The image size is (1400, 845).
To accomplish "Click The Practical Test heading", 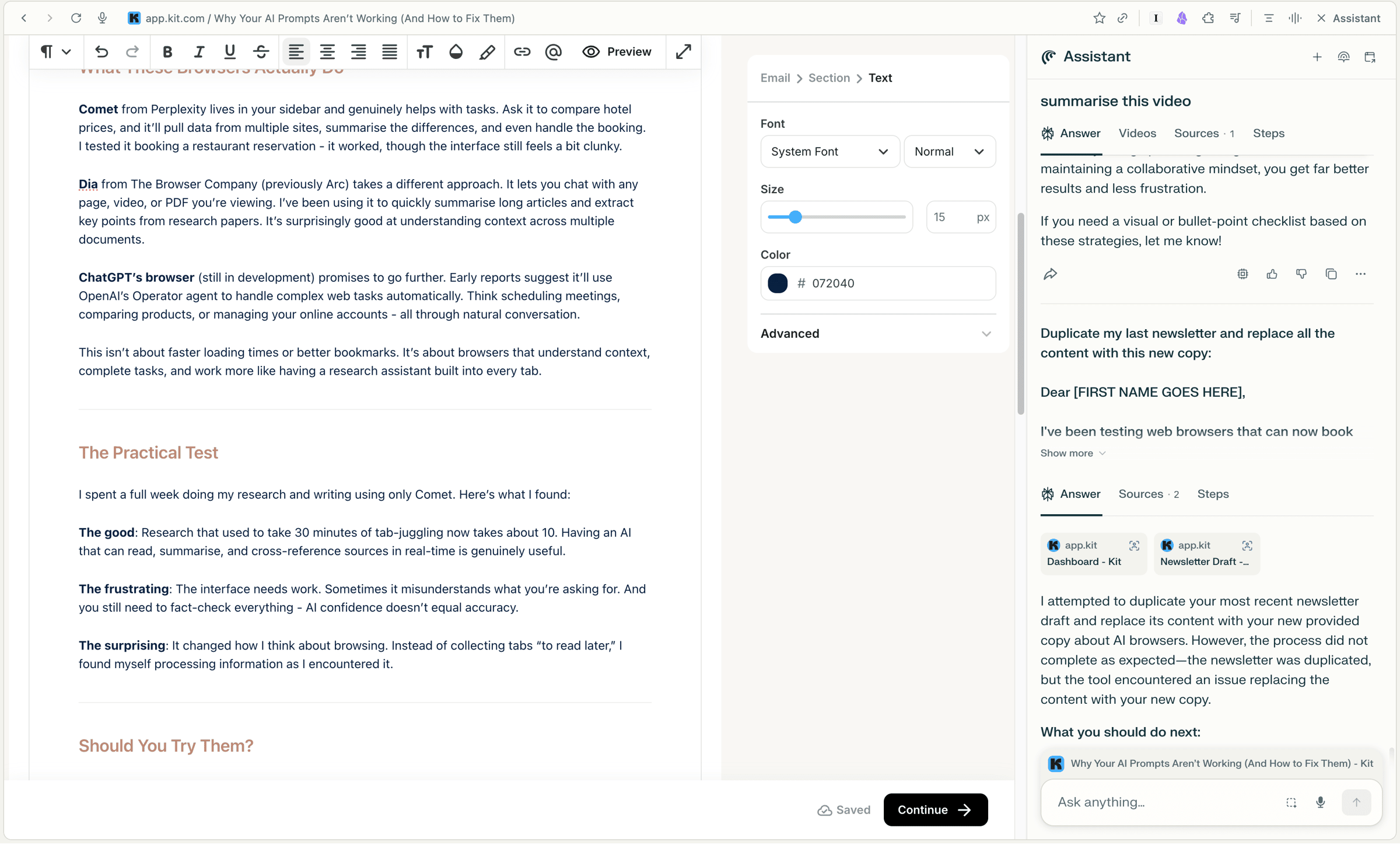I will [148, 453].
